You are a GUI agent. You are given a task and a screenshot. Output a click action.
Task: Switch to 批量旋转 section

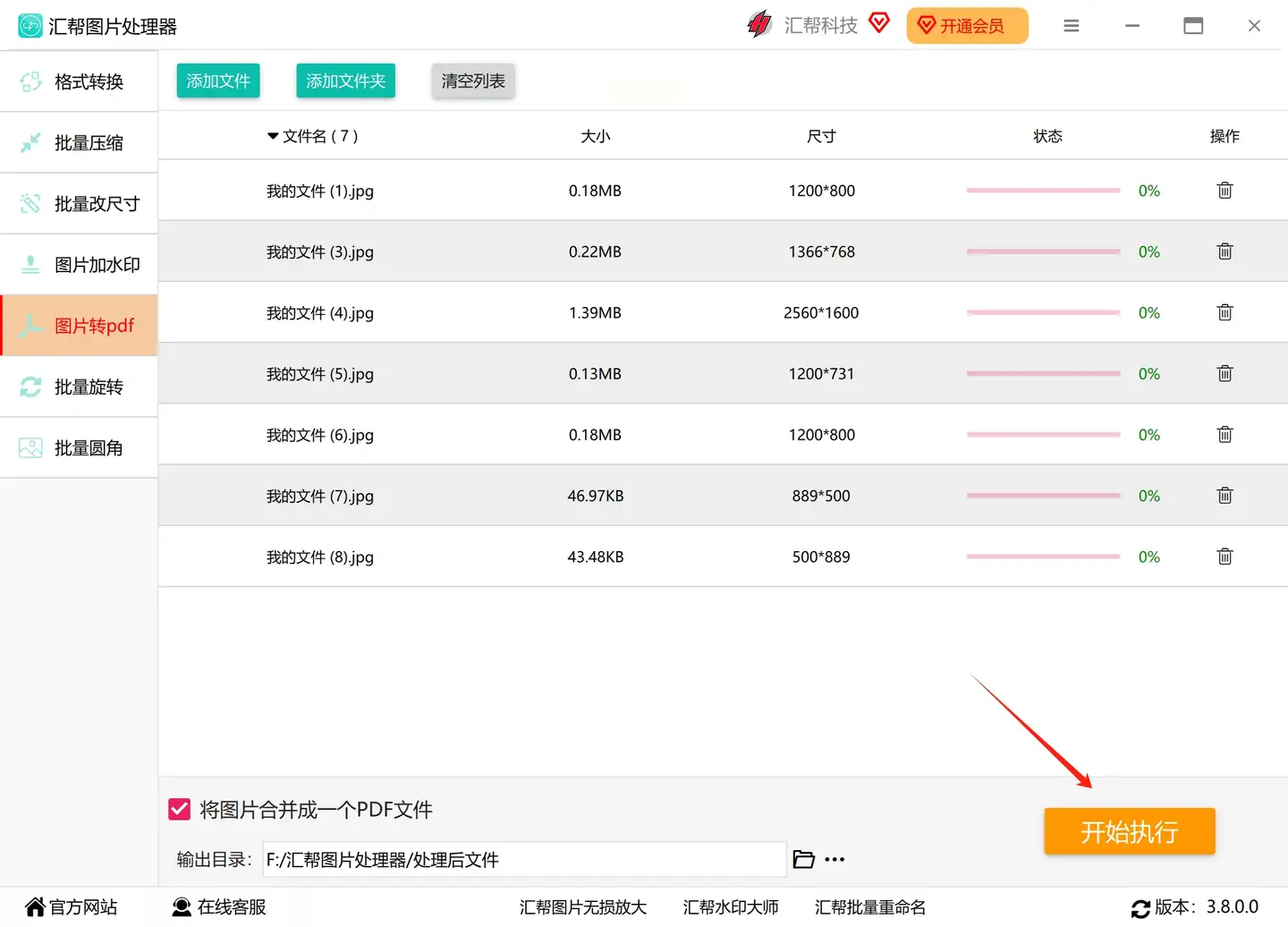[79, 387]
